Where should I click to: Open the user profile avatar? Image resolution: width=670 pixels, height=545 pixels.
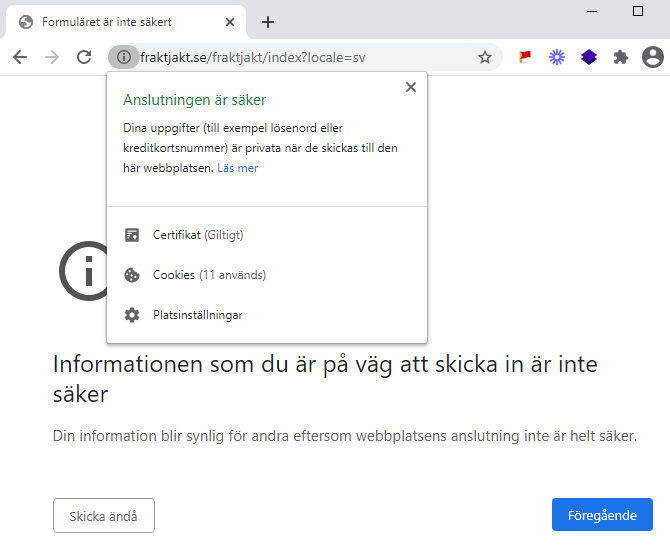pyautogui.click(x=653, y=57)
